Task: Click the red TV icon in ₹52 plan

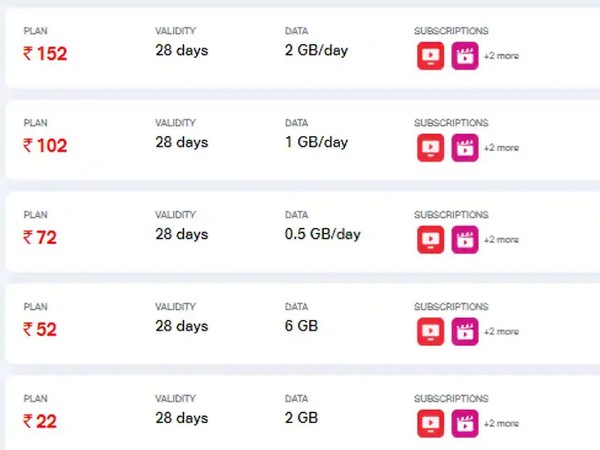Action: 430,331
